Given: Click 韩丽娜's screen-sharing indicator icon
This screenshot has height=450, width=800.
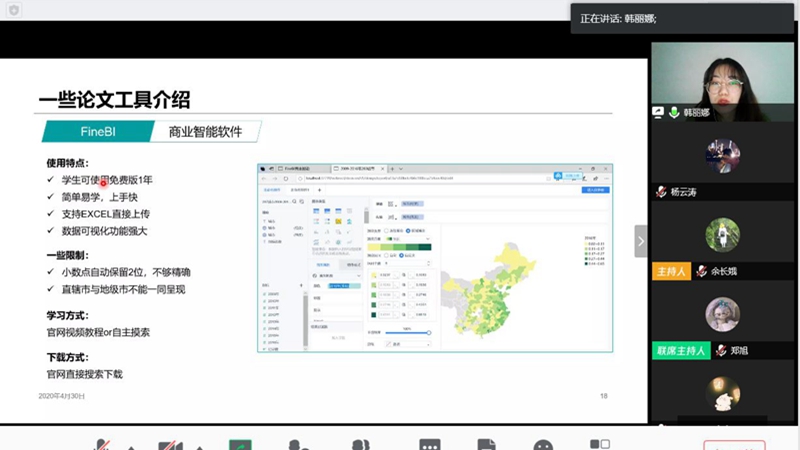Looking at the screenshot, I should [658, 113].
